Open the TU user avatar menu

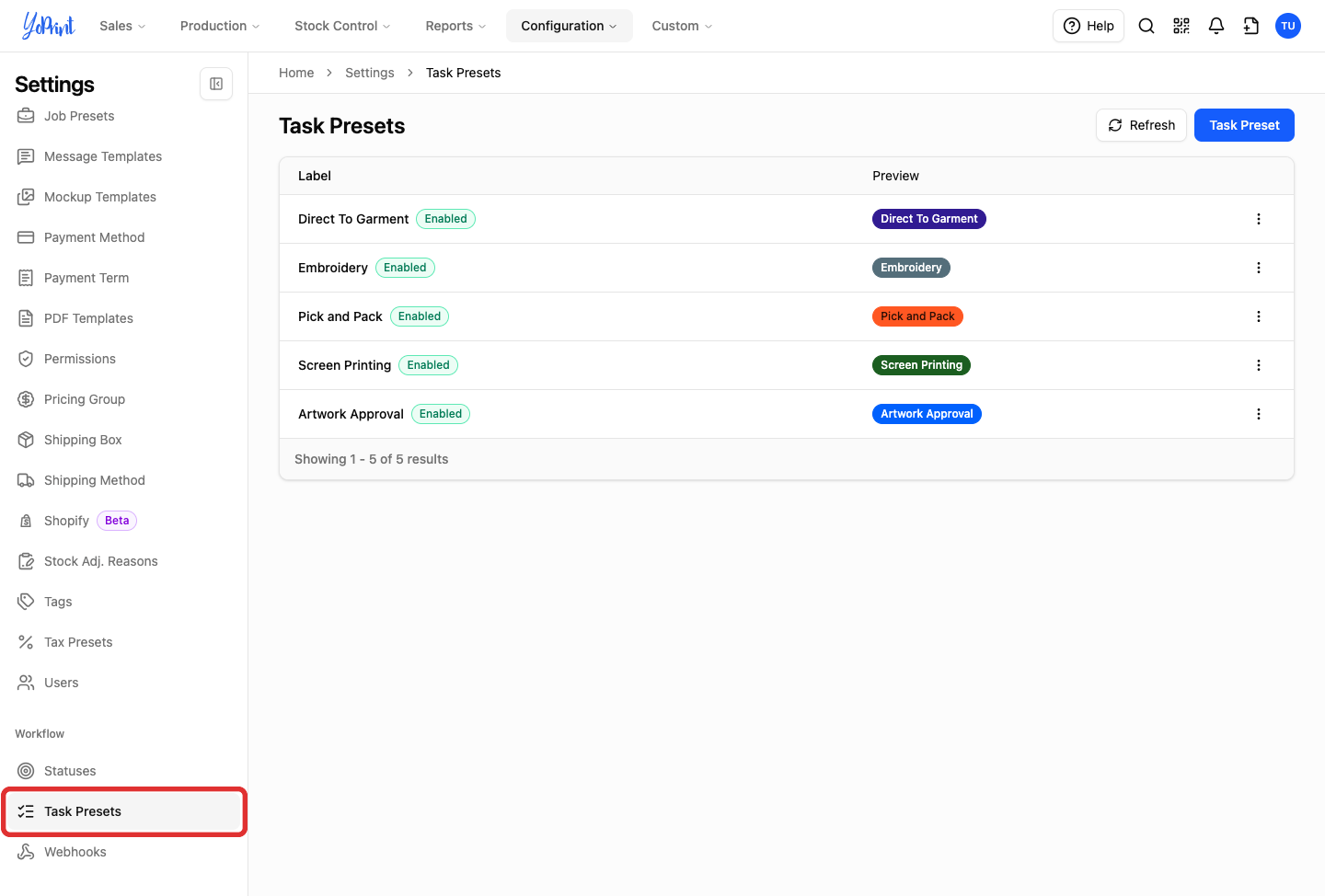click(x=1288, y=26)
